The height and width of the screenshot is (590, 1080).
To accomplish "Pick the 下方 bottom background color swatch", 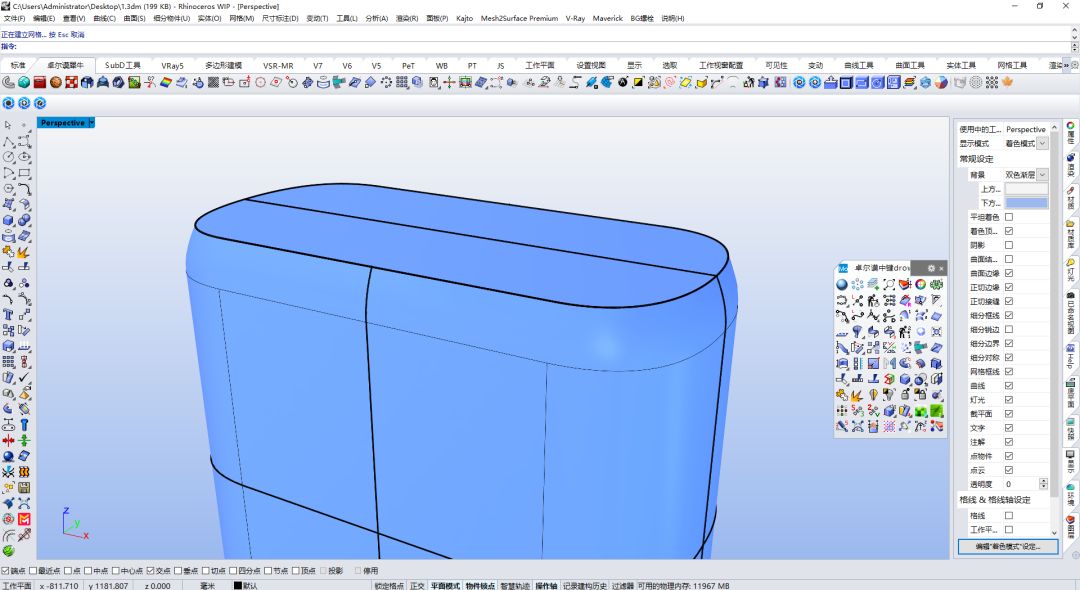I will [1026, 203].
